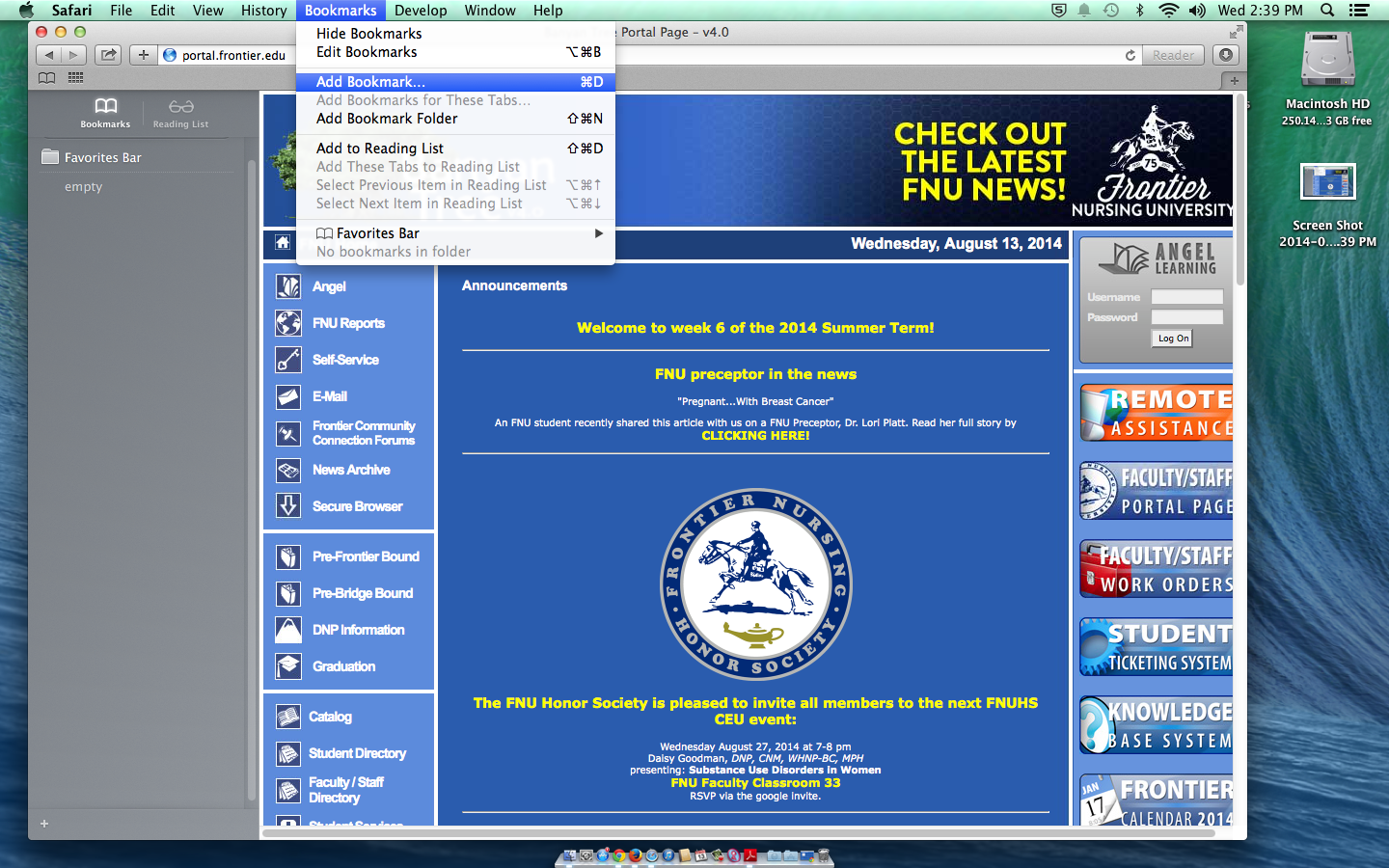Open Top Sites grid icon
The height and width of the screenshot is (868, 1389).
point(75,77)
